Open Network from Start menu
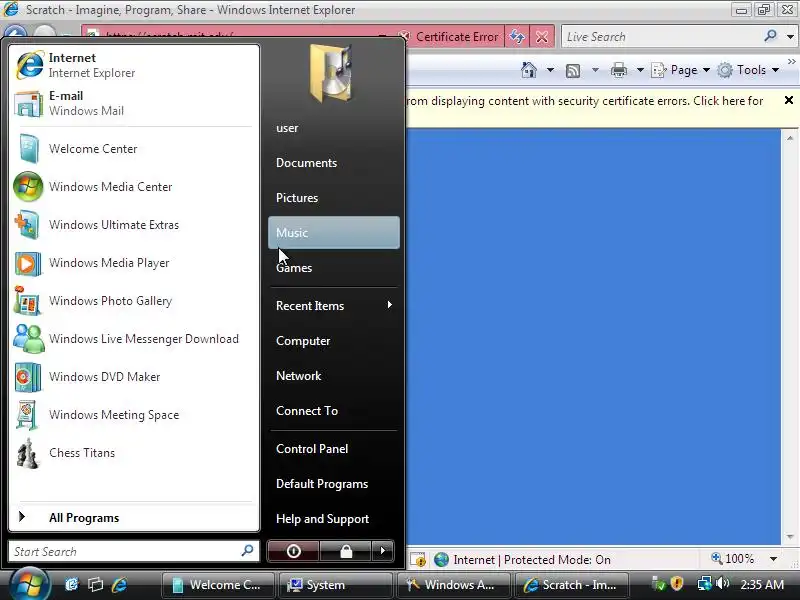 coord(334,376)
